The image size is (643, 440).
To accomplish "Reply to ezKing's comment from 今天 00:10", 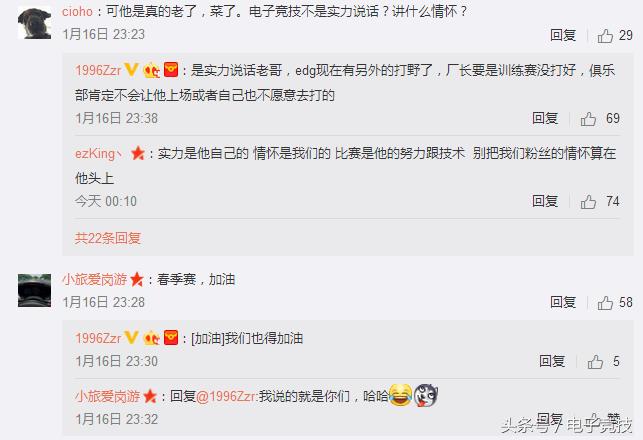I will click(x=545, y=201).
